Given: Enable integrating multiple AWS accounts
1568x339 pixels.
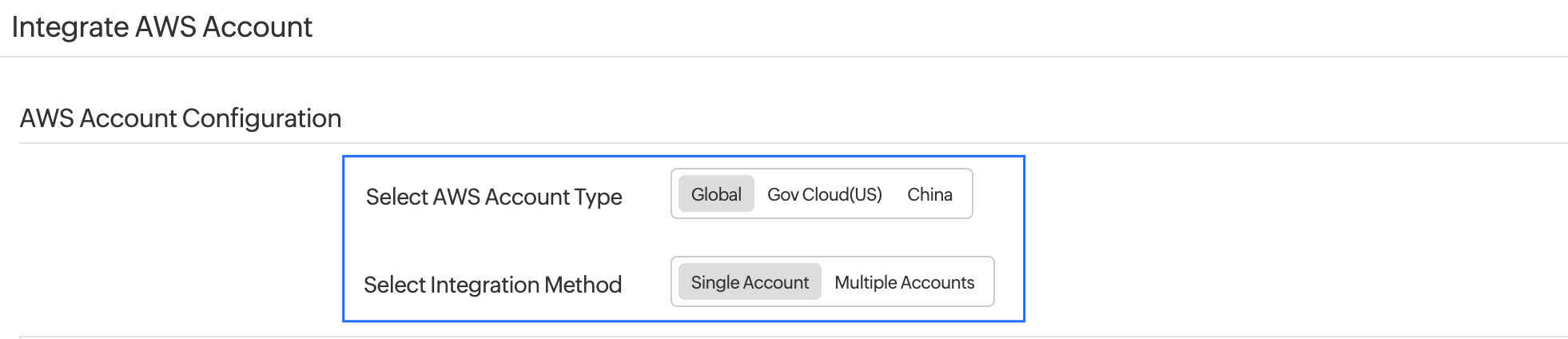Looking at the screenshot, I should (904, 282).
